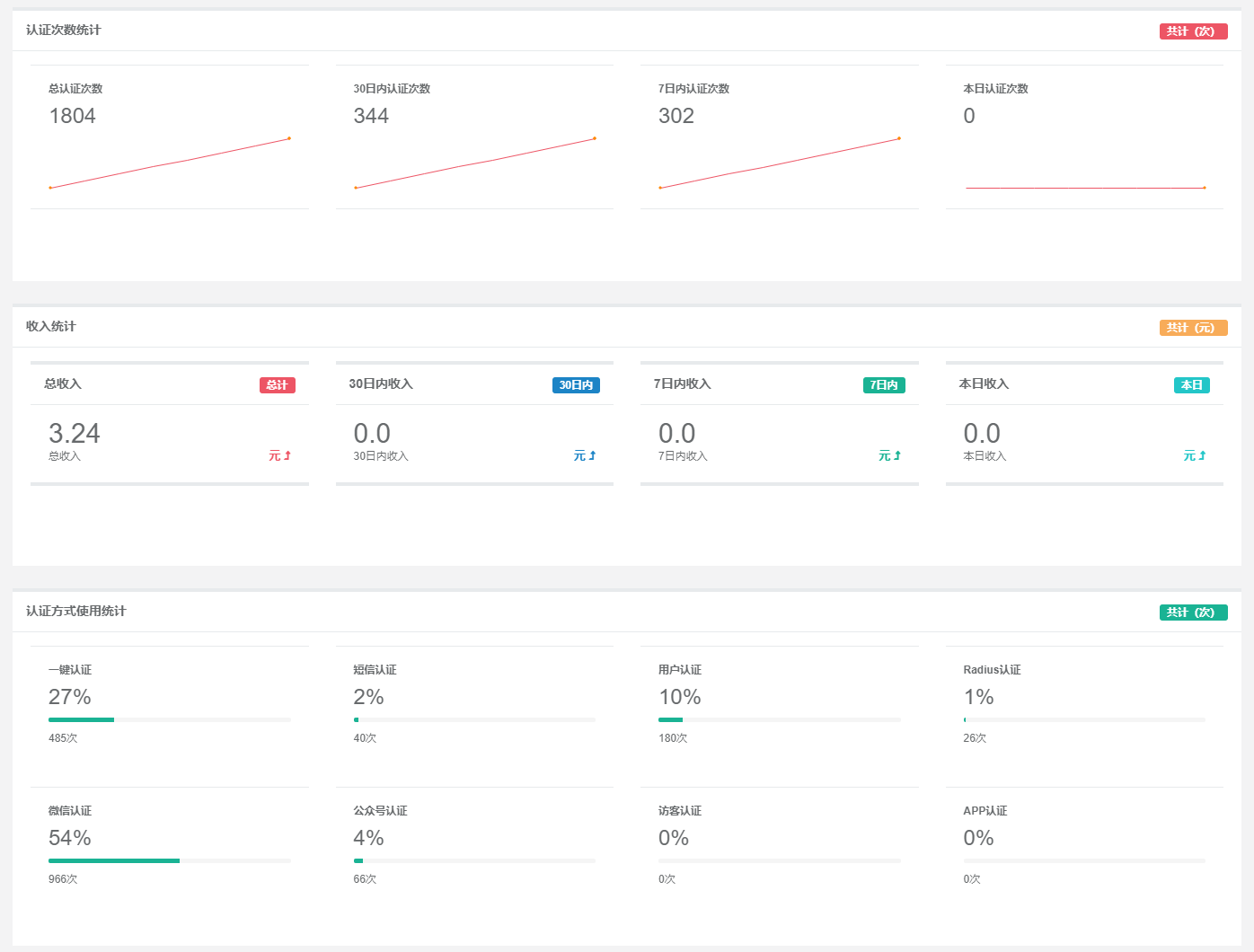The width and height of the screenshot is (1254, 952).
Task: Click the 微信认证 54% progress bar
Action: click(x=170, y=860)
